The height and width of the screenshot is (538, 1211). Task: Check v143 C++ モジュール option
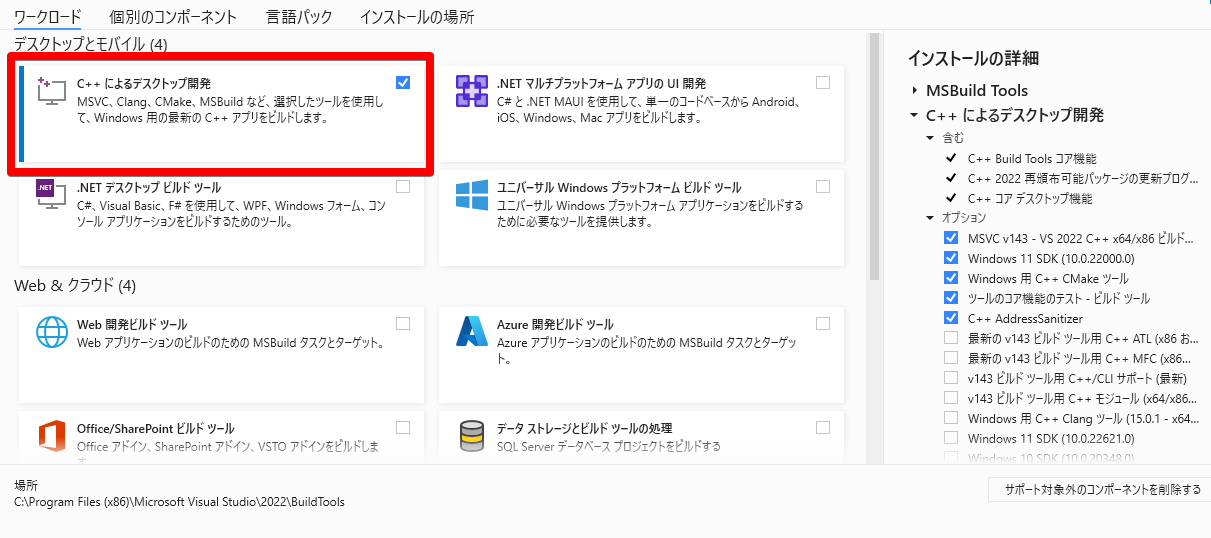coord(951,398)
